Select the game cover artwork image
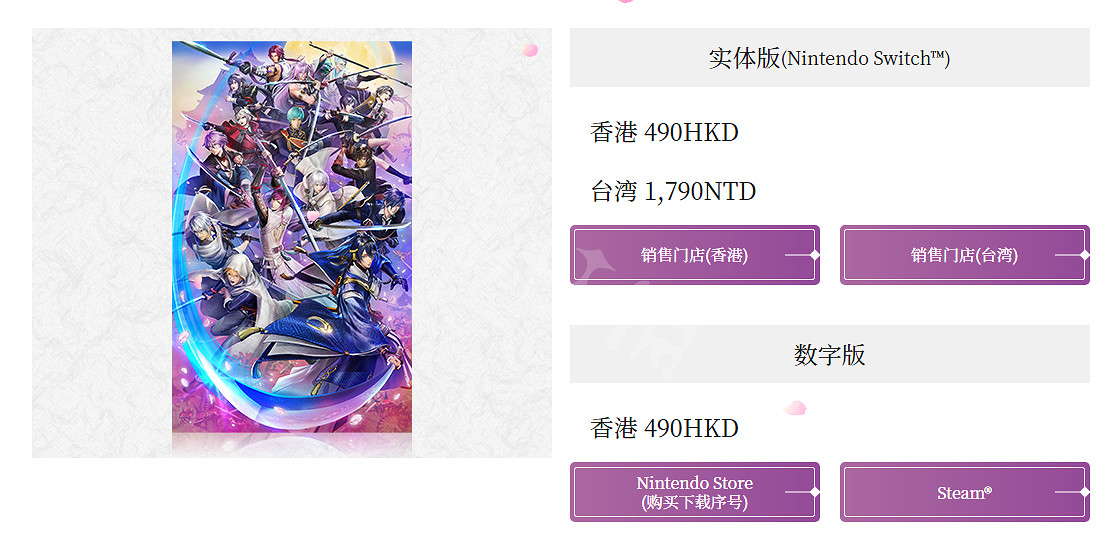 pyautogui.click(x=291, y=236)
